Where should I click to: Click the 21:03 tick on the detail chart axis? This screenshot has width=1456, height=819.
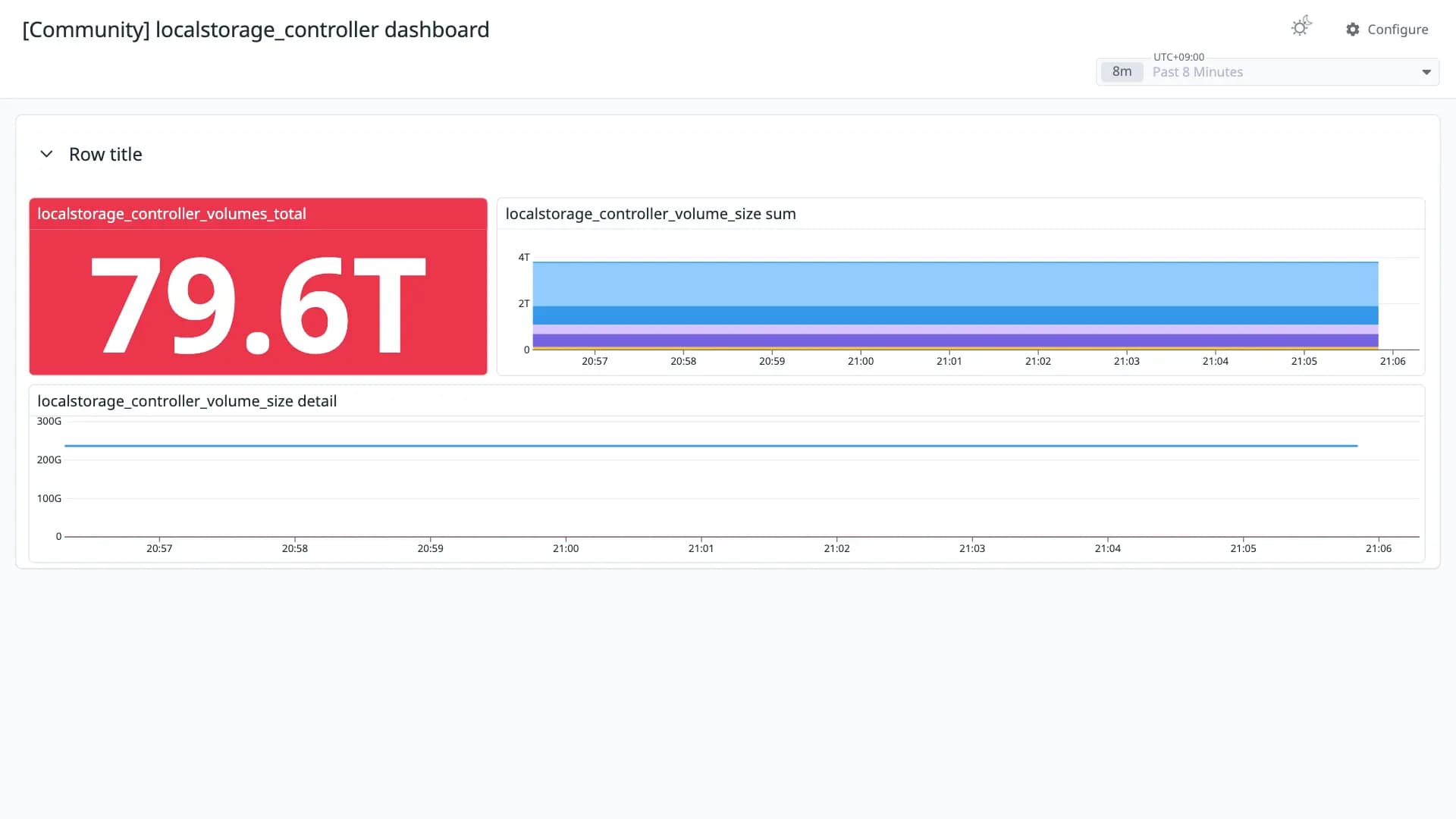pyautogui.click(x=972, y=548)
